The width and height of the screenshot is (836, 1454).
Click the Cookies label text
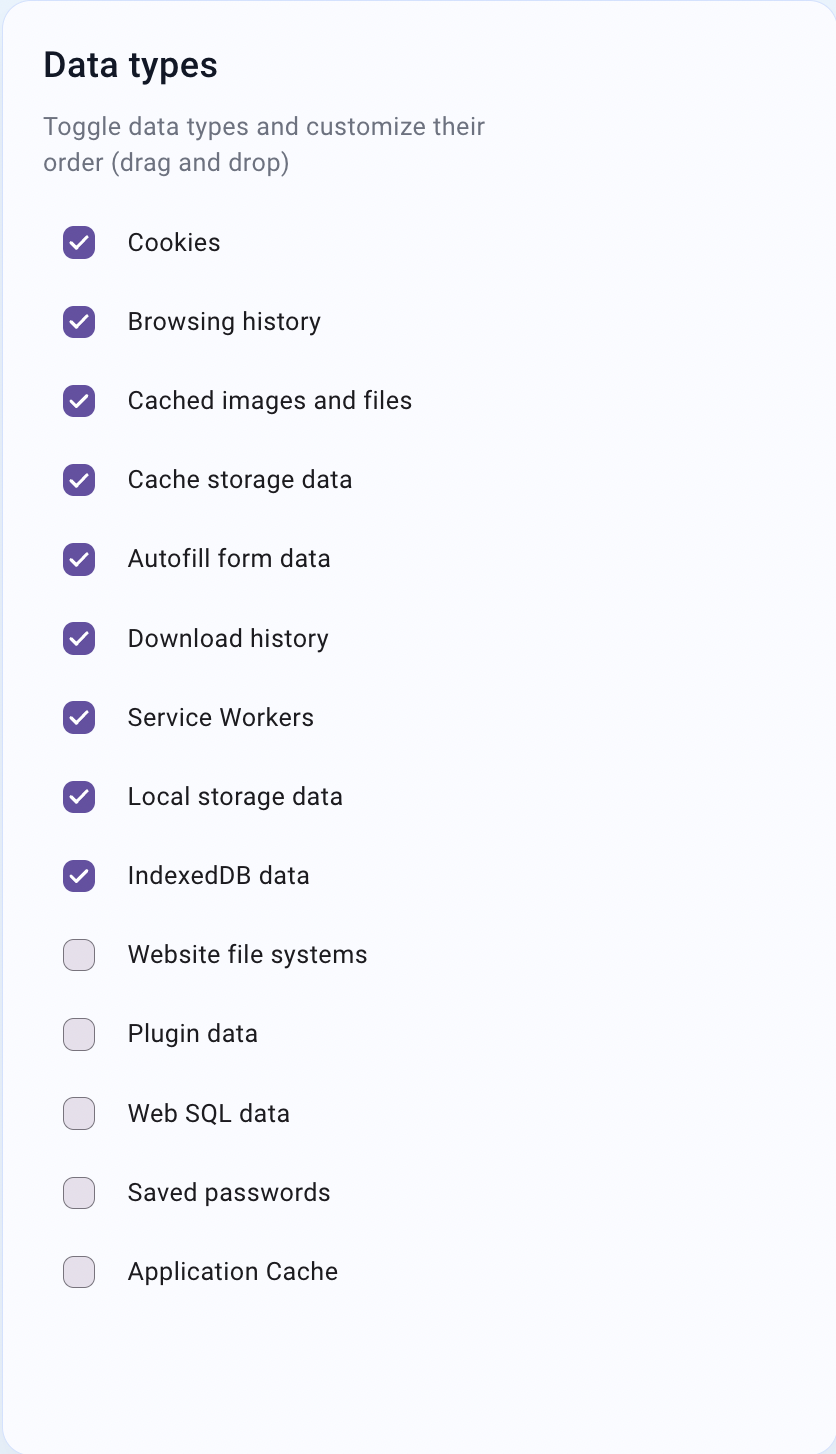click(174, 242)
